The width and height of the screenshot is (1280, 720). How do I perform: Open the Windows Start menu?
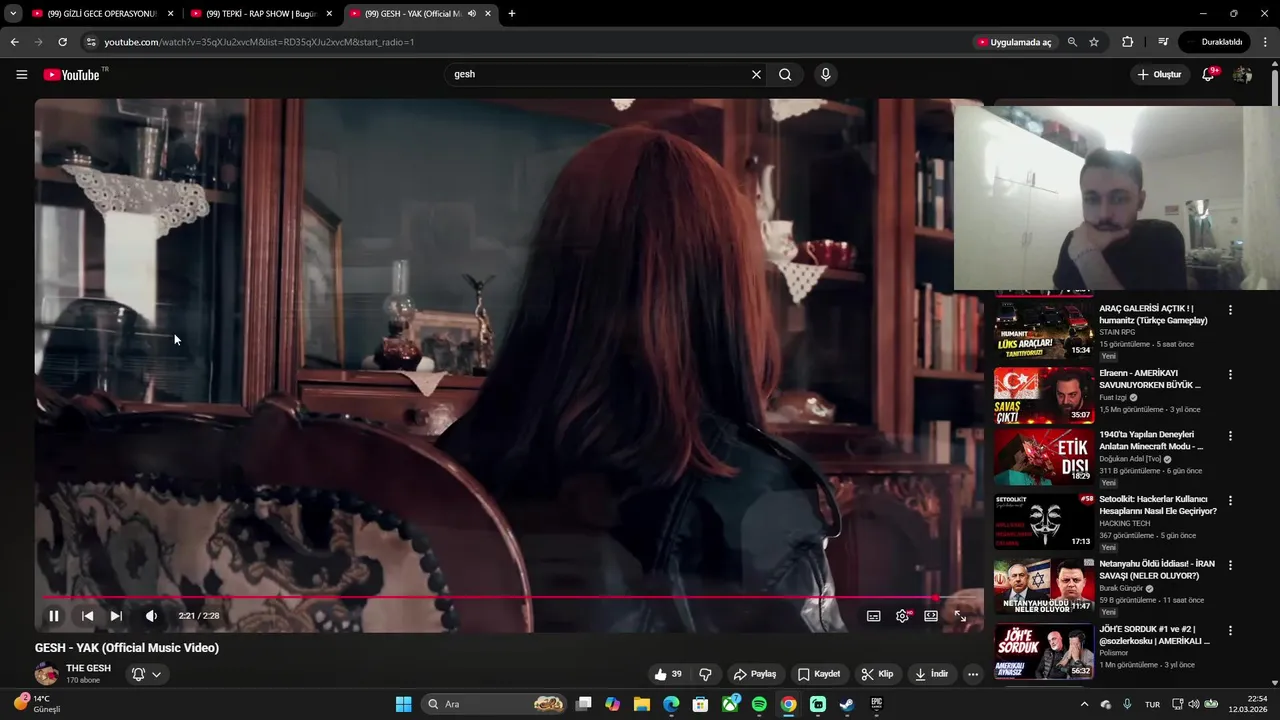click(403, 704)
